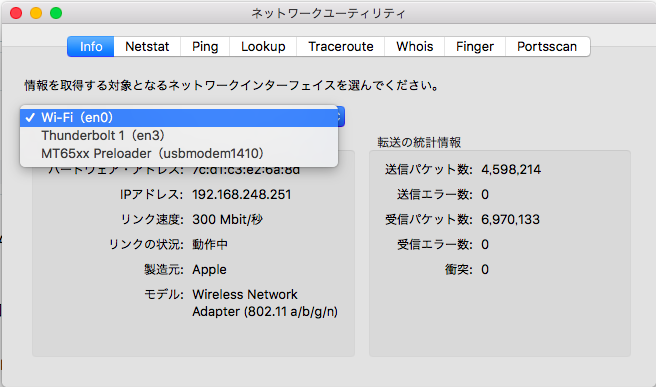This screenshot has height=387, width=656.
Task: Open the Traceroute tab
Action: click(x=341, y=46)
